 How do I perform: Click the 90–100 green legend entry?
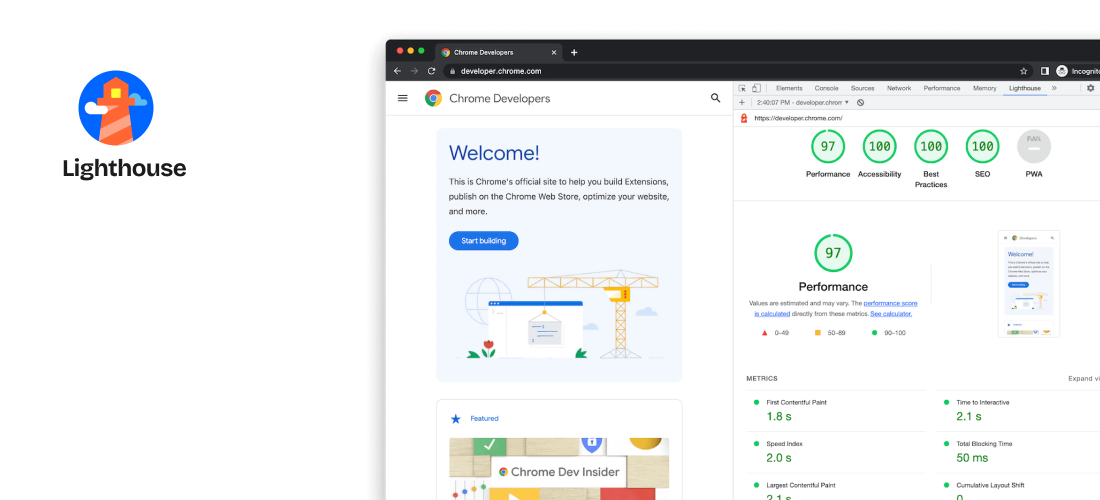(x=888, y=332)
